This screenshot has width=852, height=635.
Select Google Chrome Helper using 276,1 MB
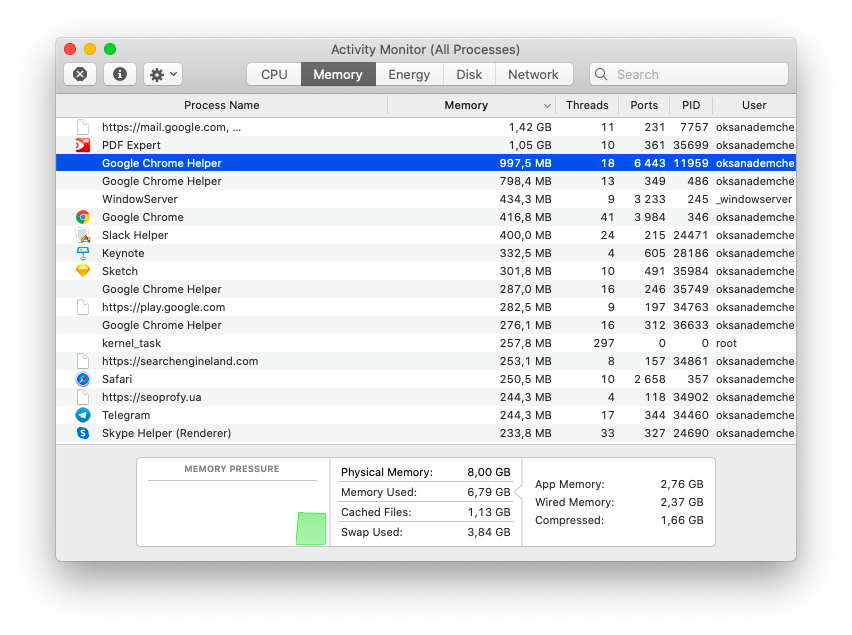(426, 325)
